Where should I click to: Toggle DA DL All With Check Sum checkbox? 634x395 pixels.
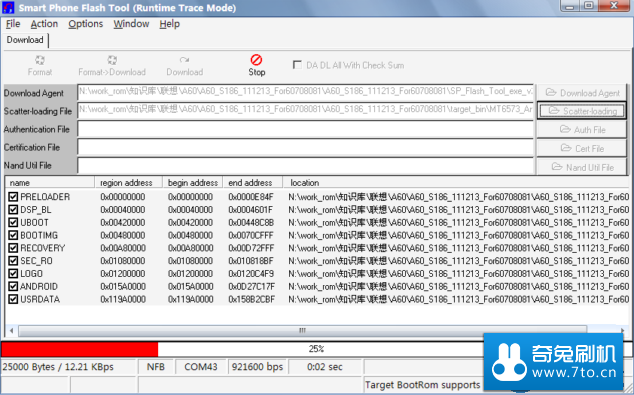tap(297, 65)
